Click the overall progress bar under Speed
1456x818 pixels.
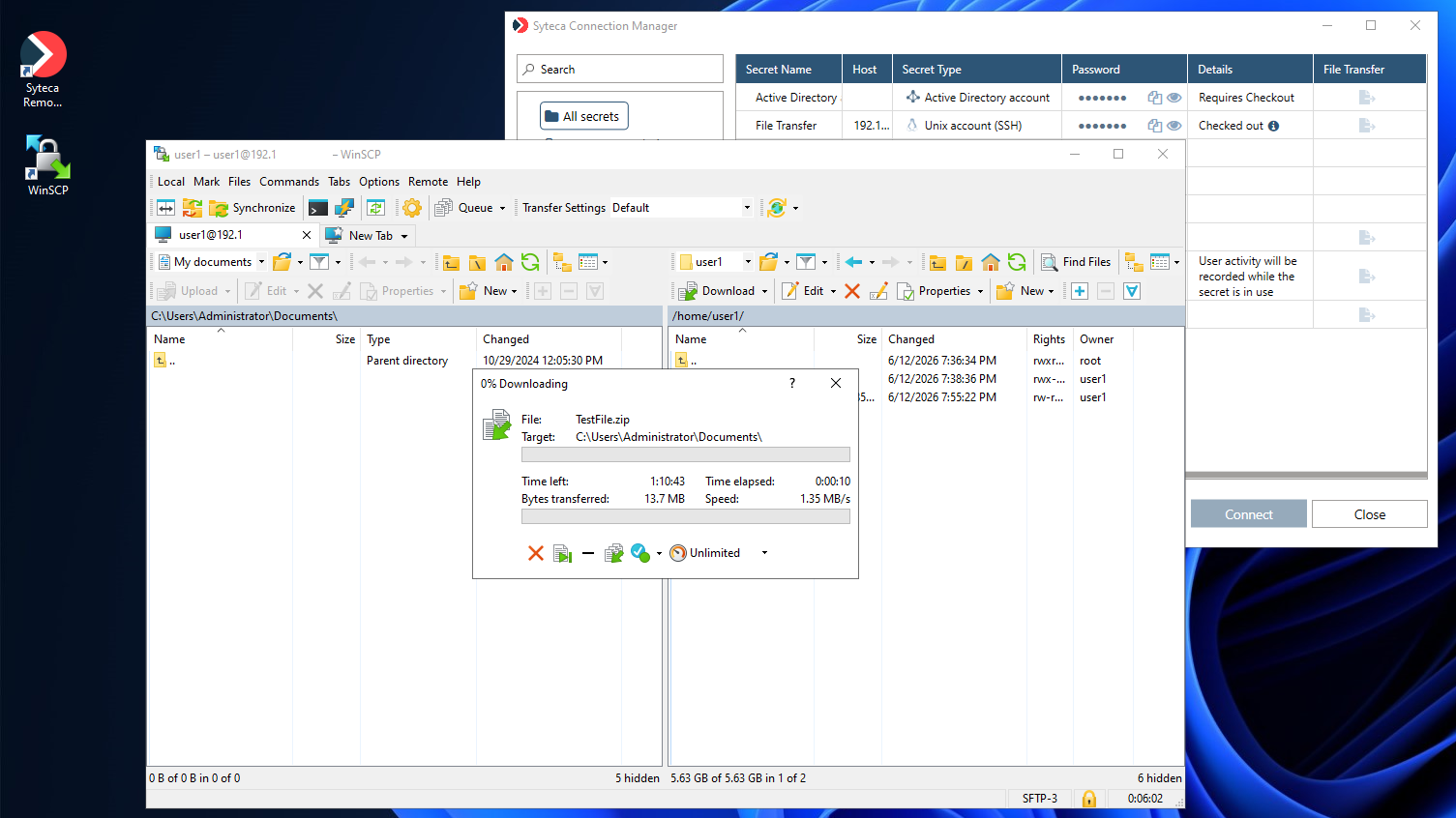point(685,517)
